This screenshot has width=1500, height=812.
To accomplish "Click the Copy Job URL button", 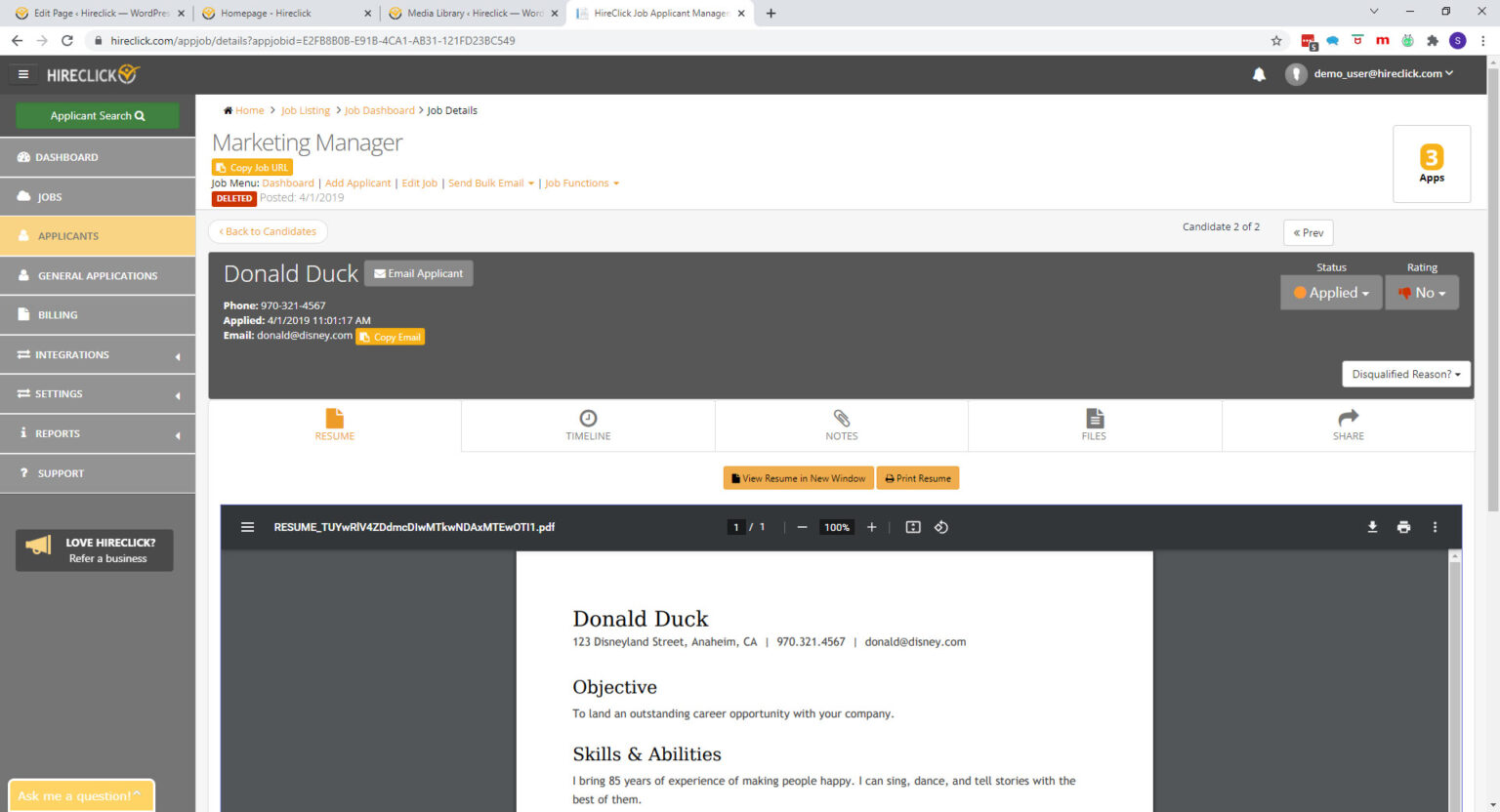I will (251, 167).
